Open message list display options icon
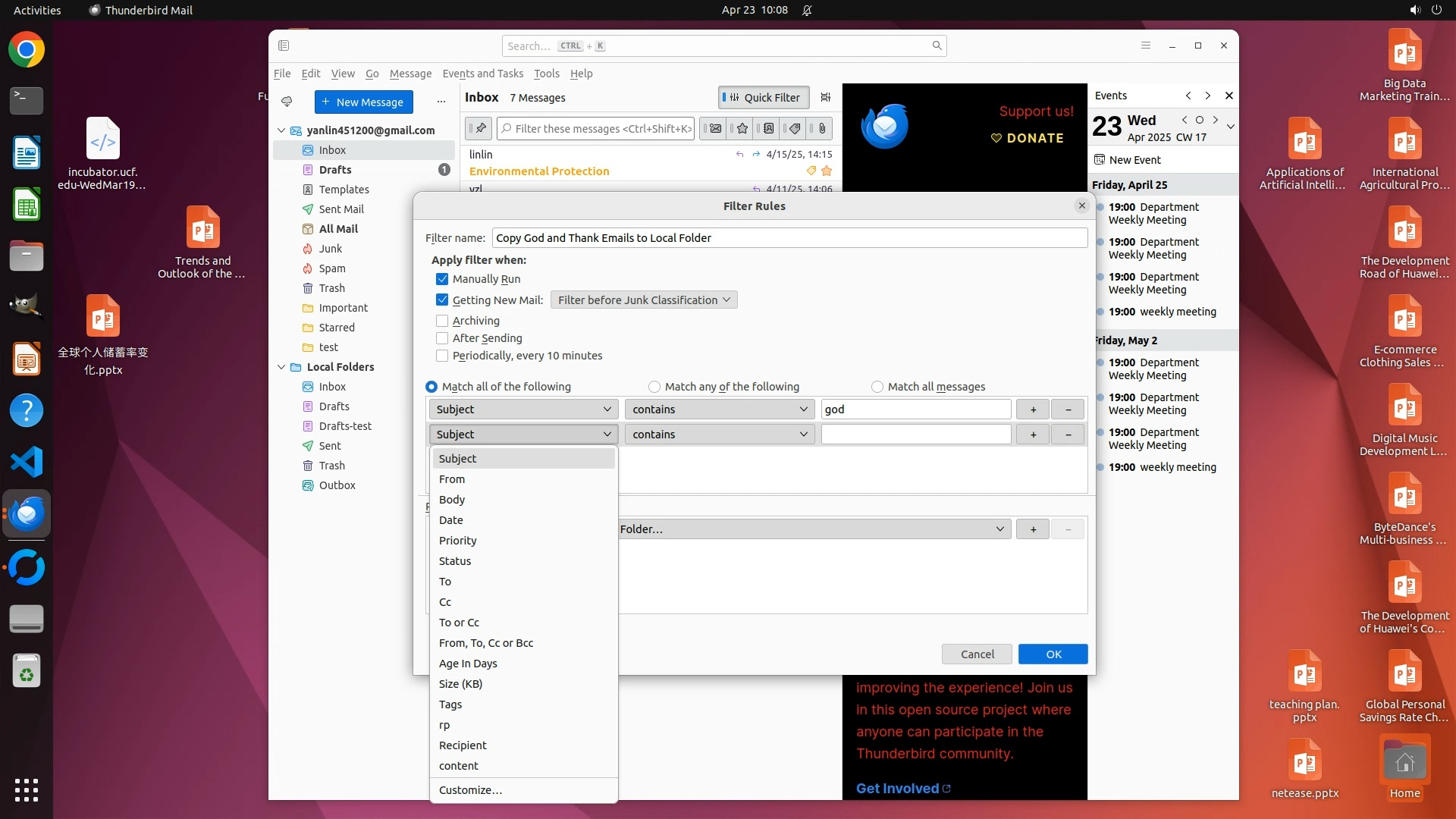This screenshot has width=1456, height=819. click(x=826, y=98)
